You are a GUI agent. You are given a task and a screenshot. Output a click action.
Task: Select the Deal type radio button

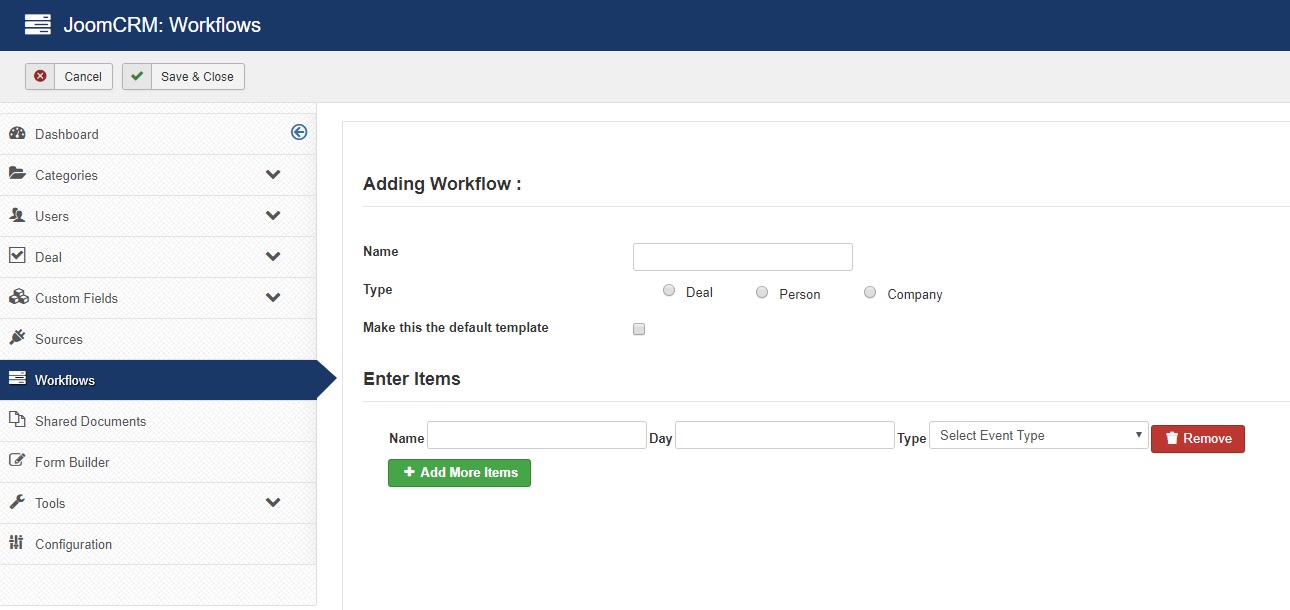(669, 292)
